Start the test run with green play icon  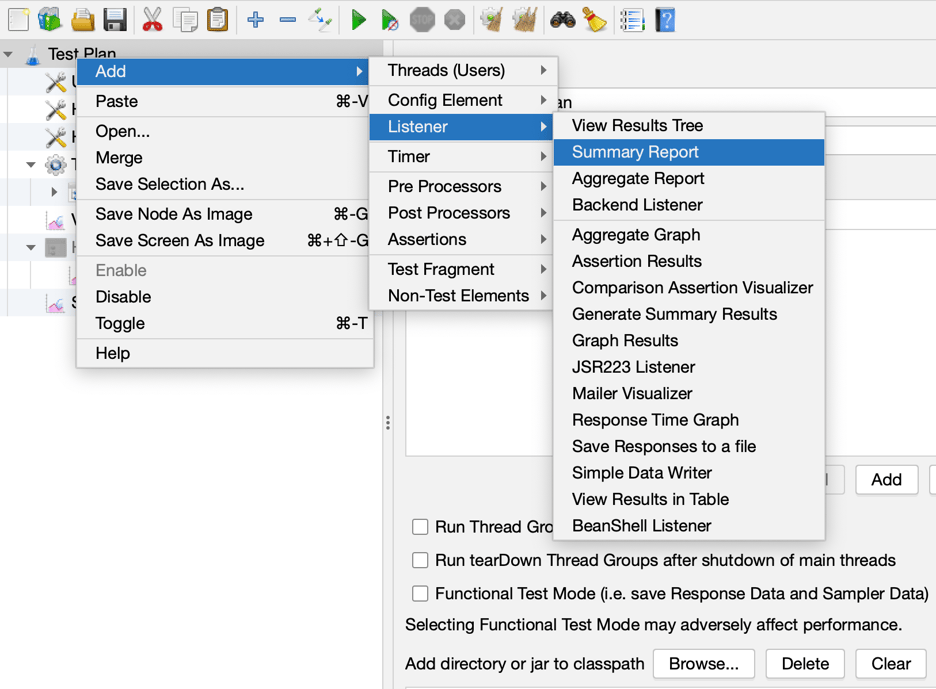click(x=359, y=19)
